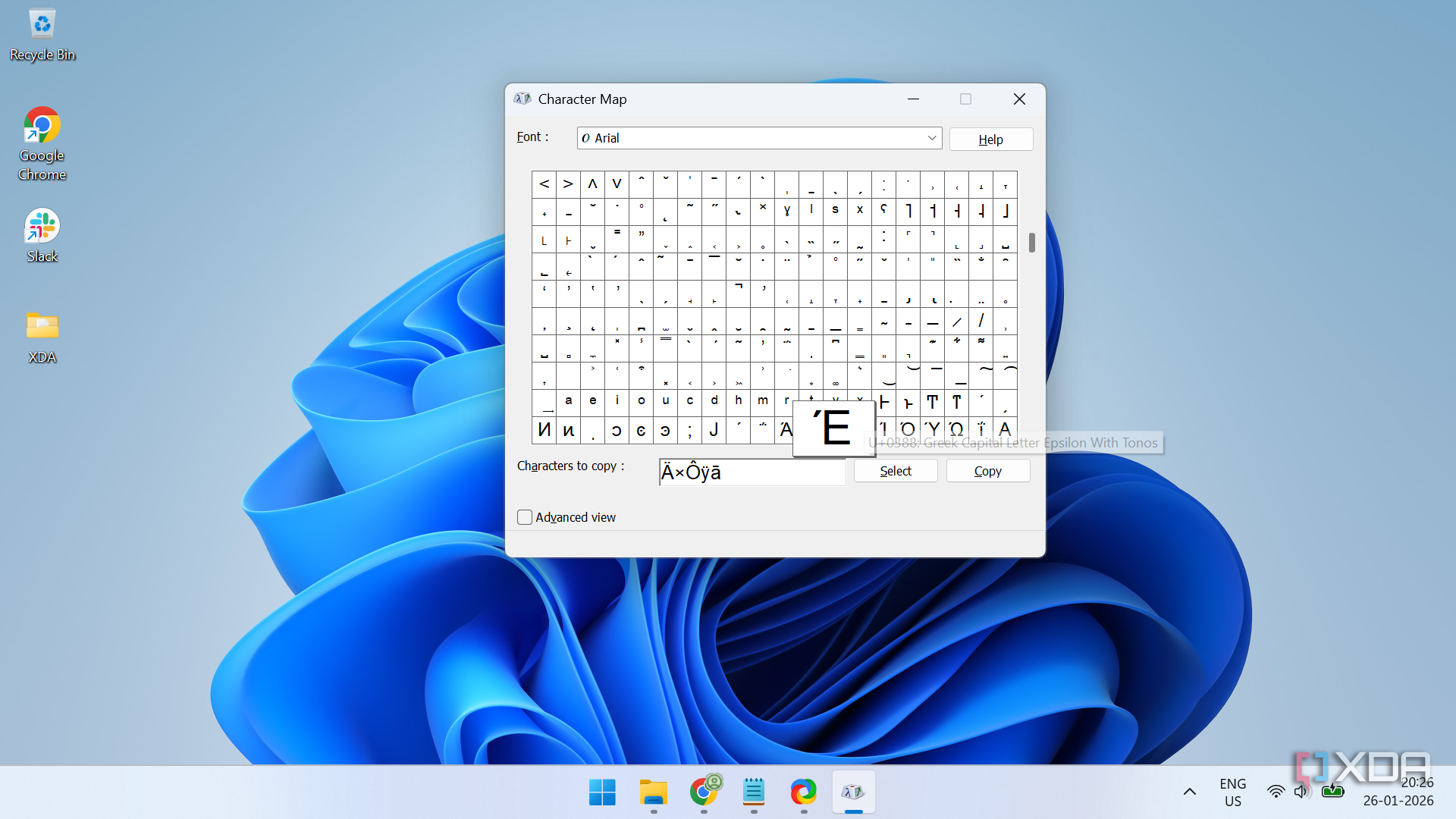Select the 'u' character cell
Screen dimensions: 1456x819
pos(665,403)
